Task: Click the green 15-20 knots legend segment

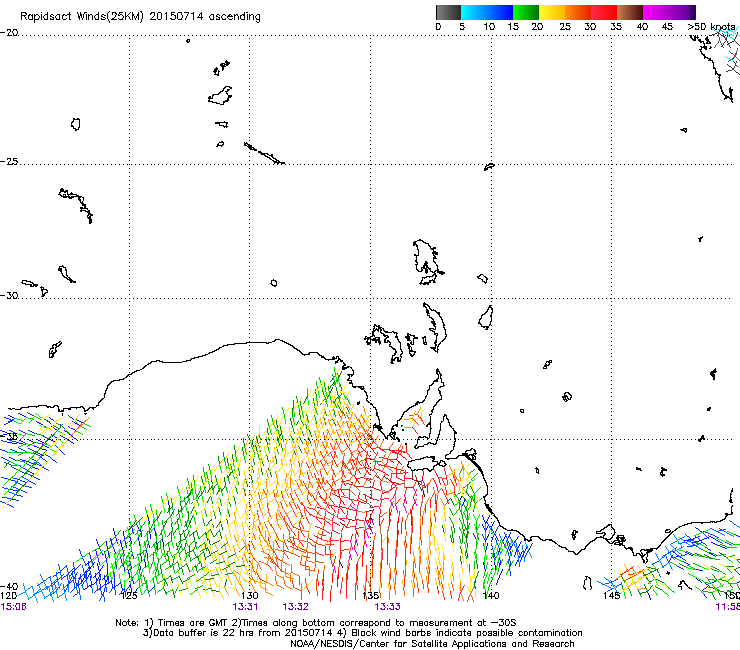Action: pos(526,12)
